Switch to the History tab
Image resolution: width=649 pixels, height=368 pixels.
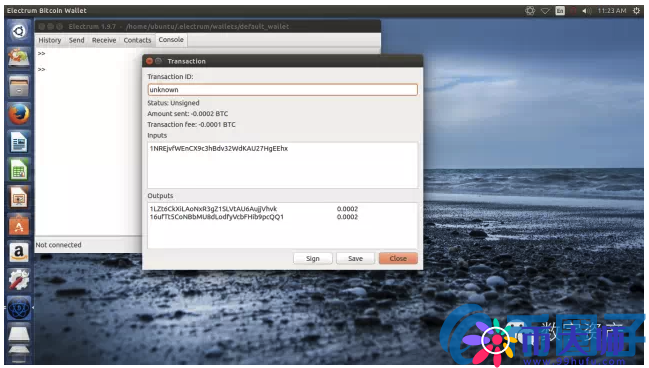50,40
